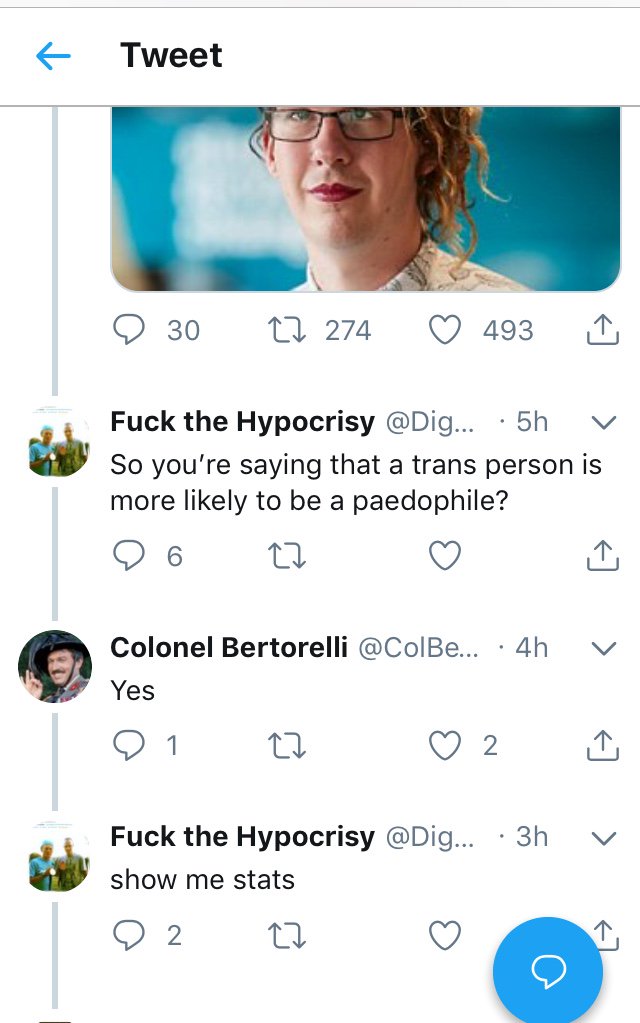Open Colonel Bertorelli's profile name link

tap(229, 648)
